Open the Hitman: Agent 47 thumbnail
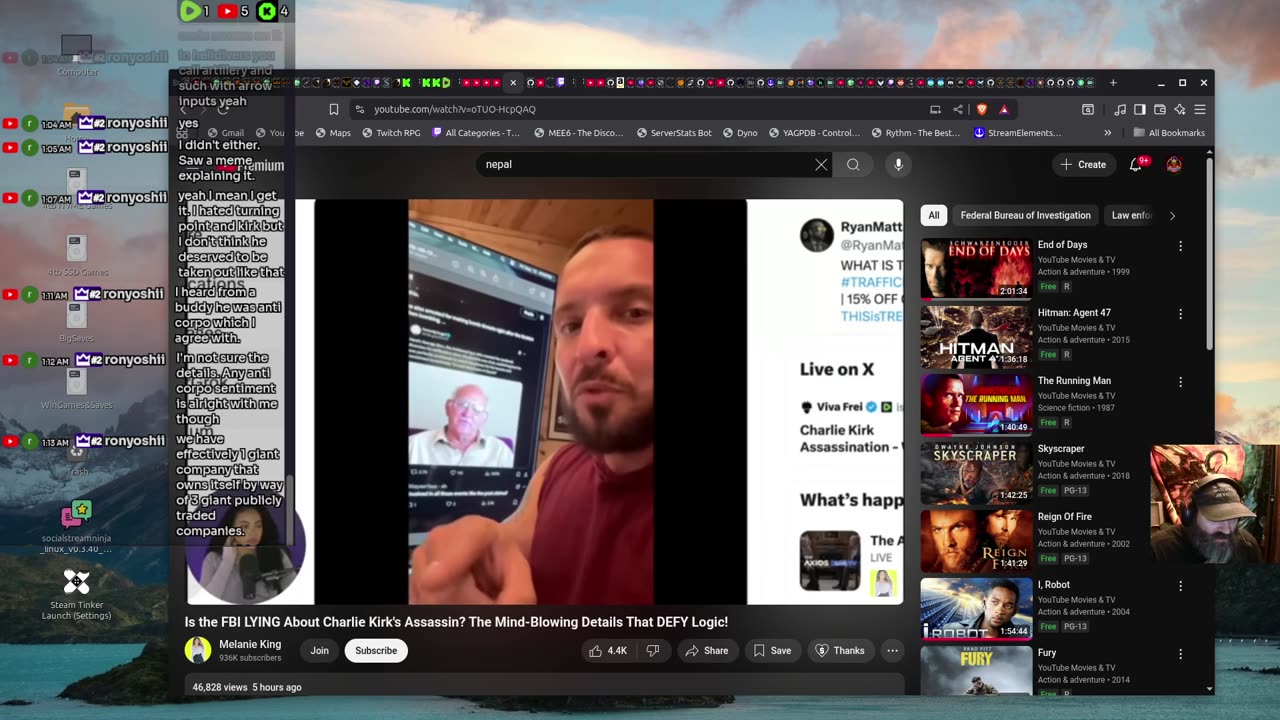The height and width of the screenshot is (720, 1280). click(976, 337)
